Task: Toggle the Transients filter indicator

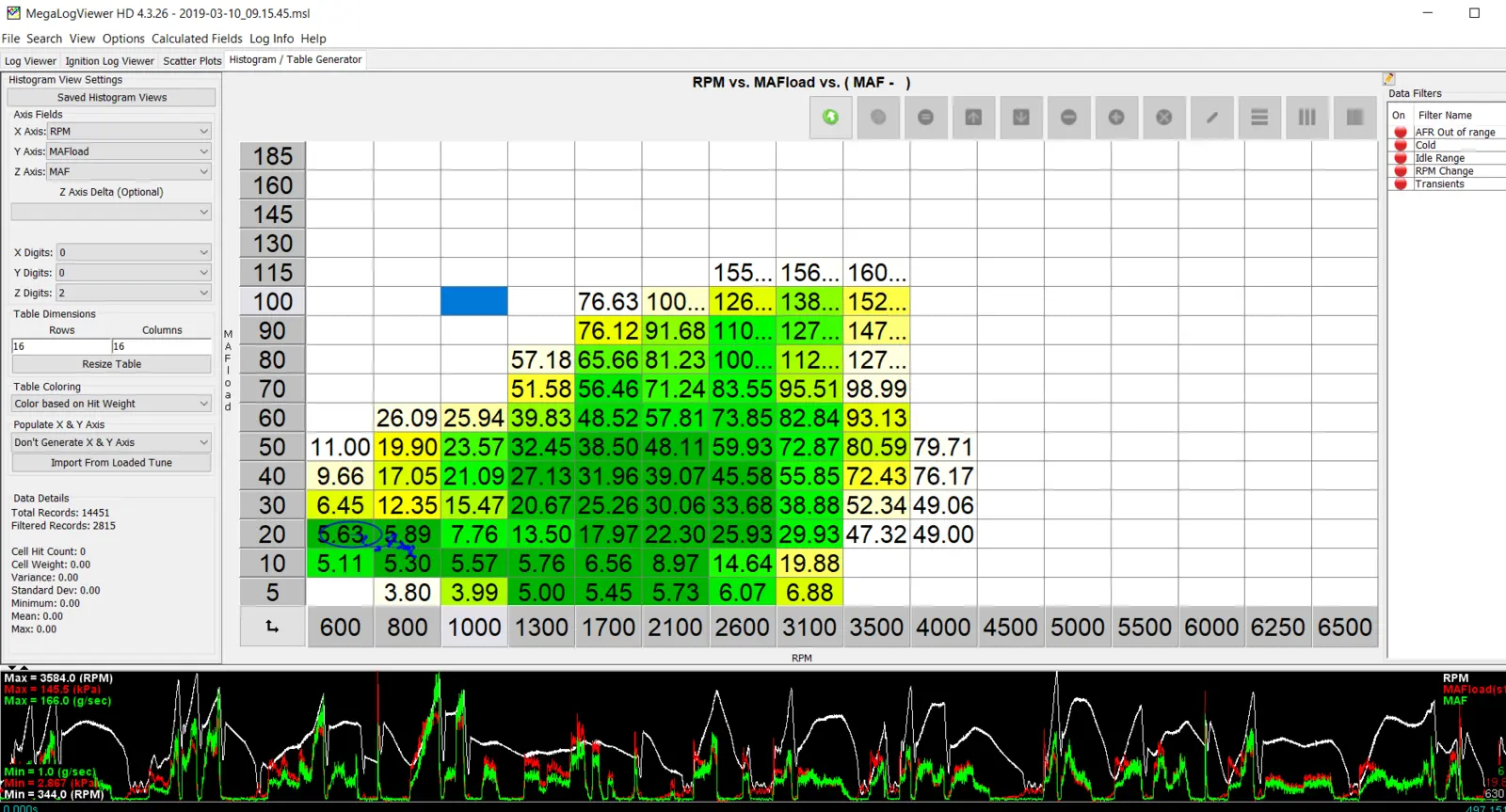Action: tap(1401, 183)
